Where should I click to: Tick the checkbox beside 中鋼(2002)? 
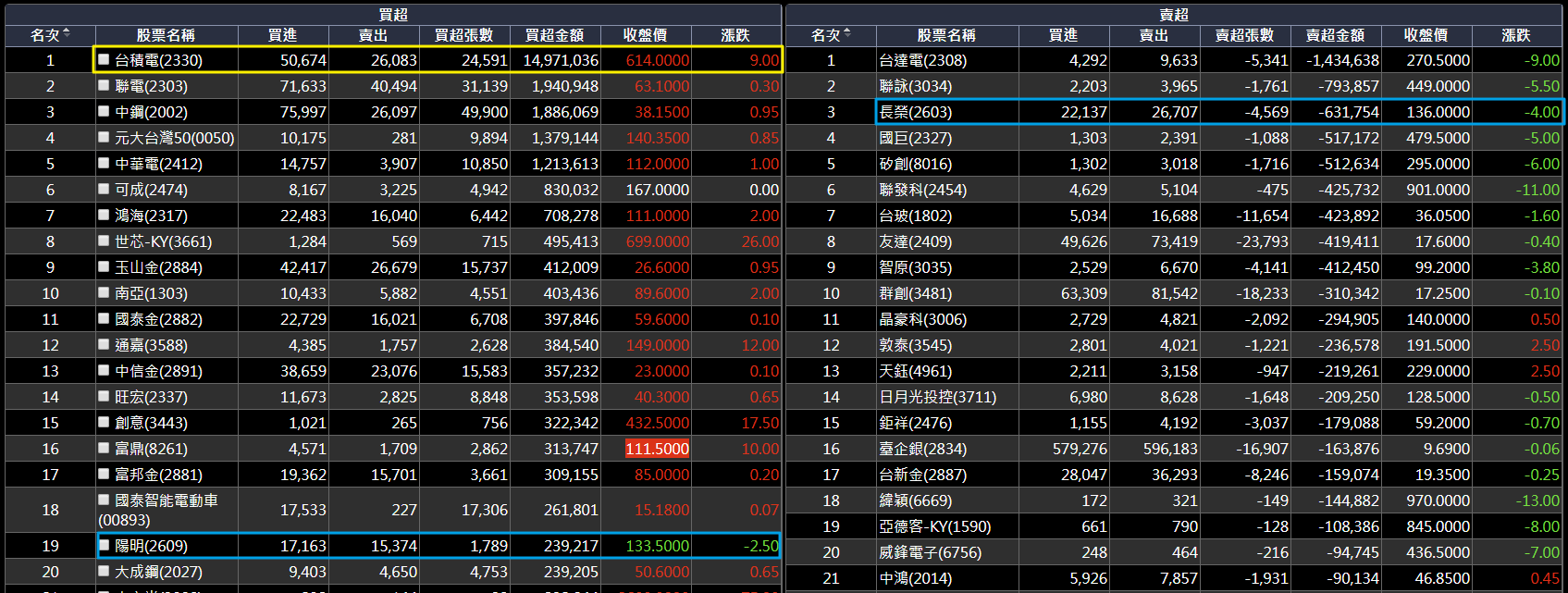click(x=104, y=111)
